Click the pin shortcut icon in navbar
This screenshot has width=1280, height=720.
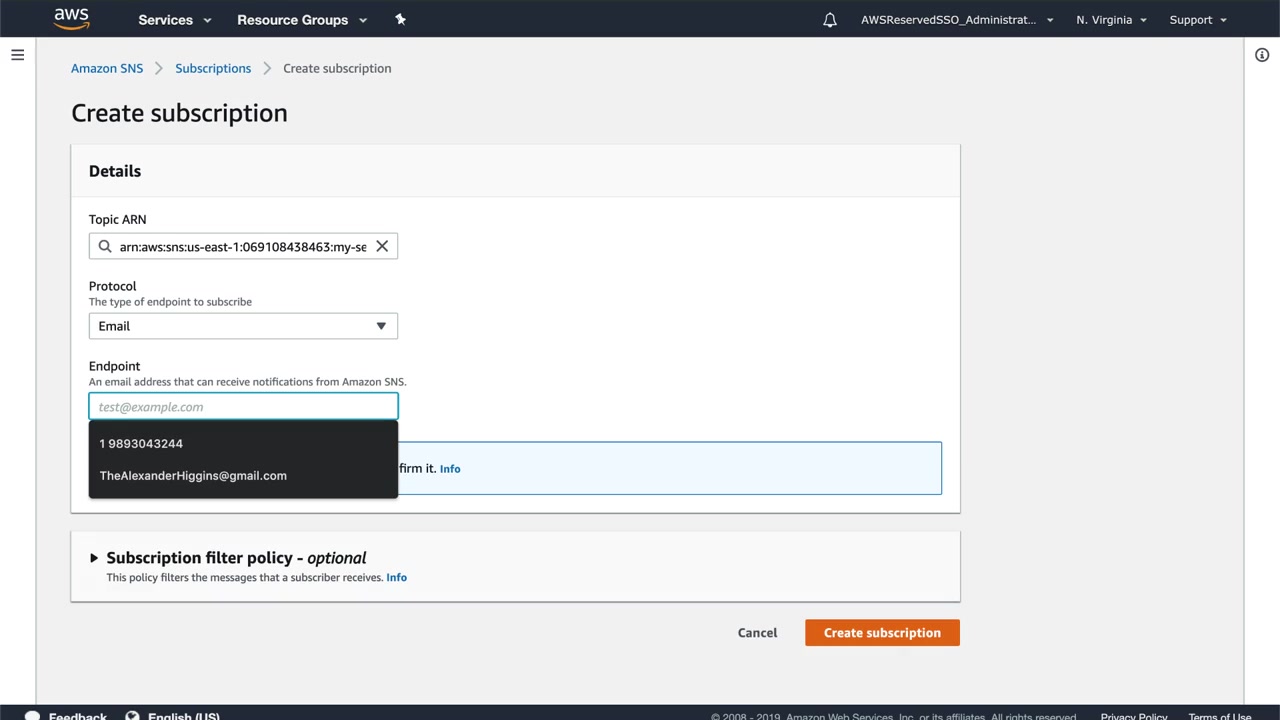pos(400,19)
